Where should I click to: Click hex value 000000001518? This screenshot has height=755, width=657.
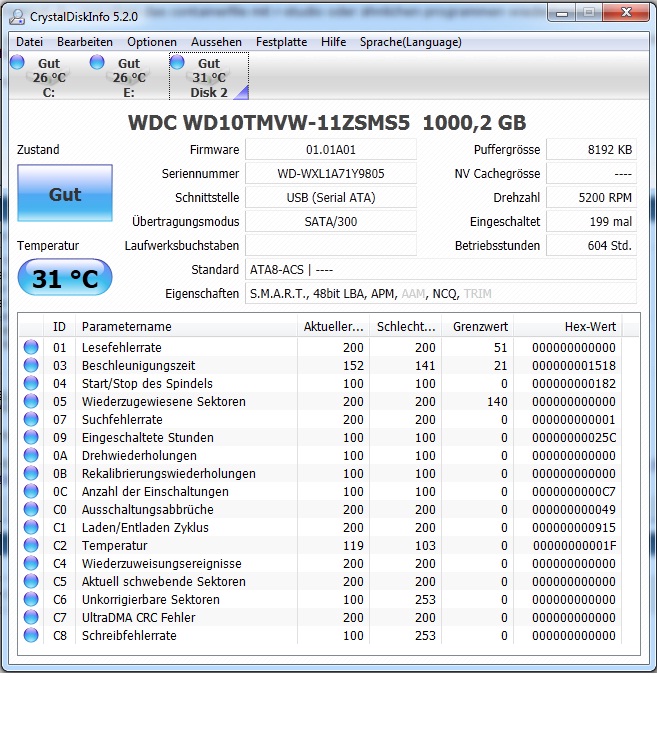(574, 365)
